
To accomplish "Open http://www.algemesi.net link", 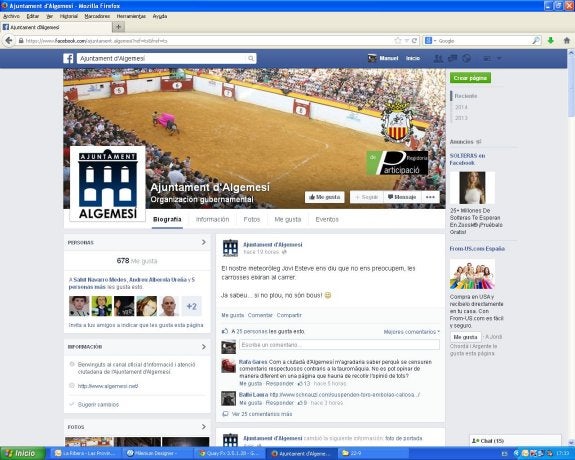I will click(108, 386).
